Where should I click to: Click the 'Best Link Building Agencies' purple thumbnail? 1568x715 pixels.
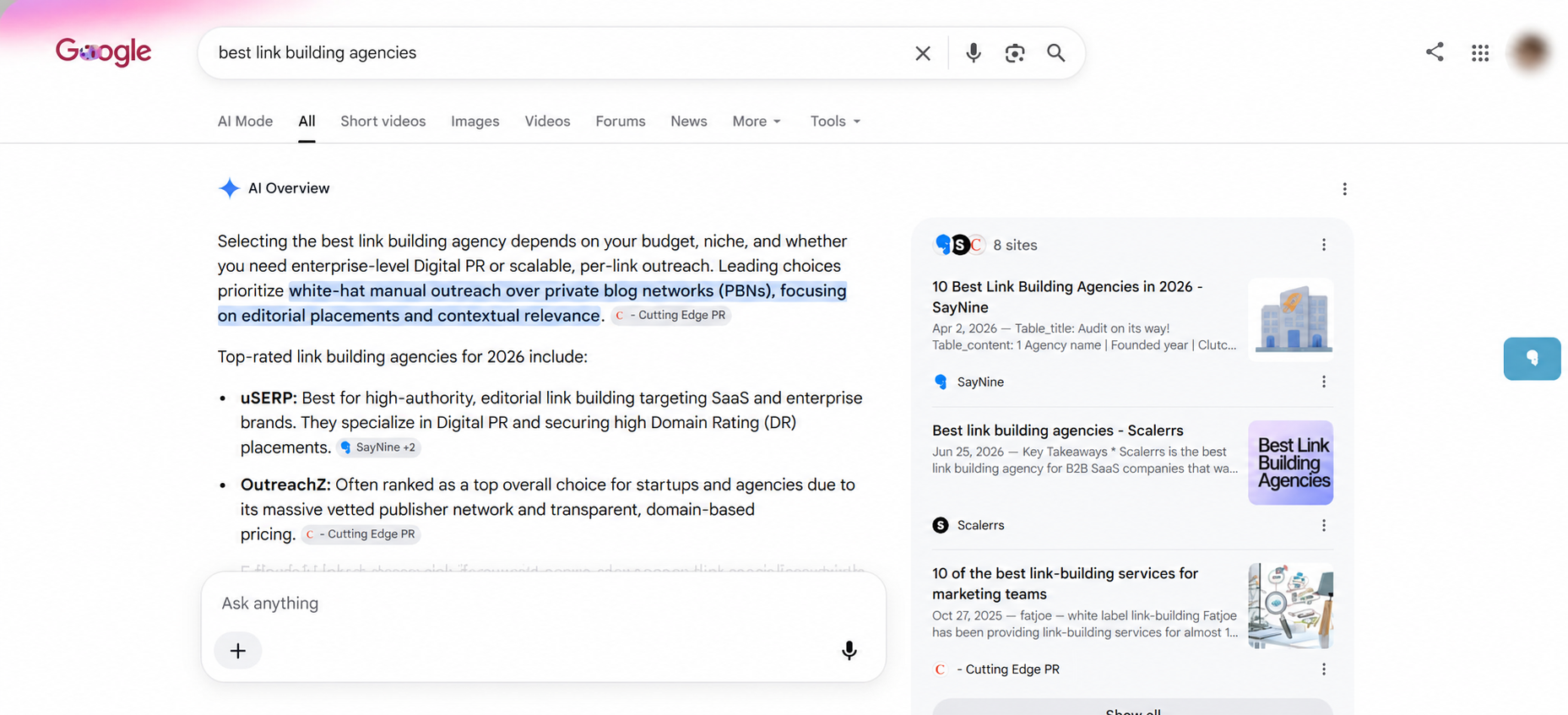(x=1291, y=463)
